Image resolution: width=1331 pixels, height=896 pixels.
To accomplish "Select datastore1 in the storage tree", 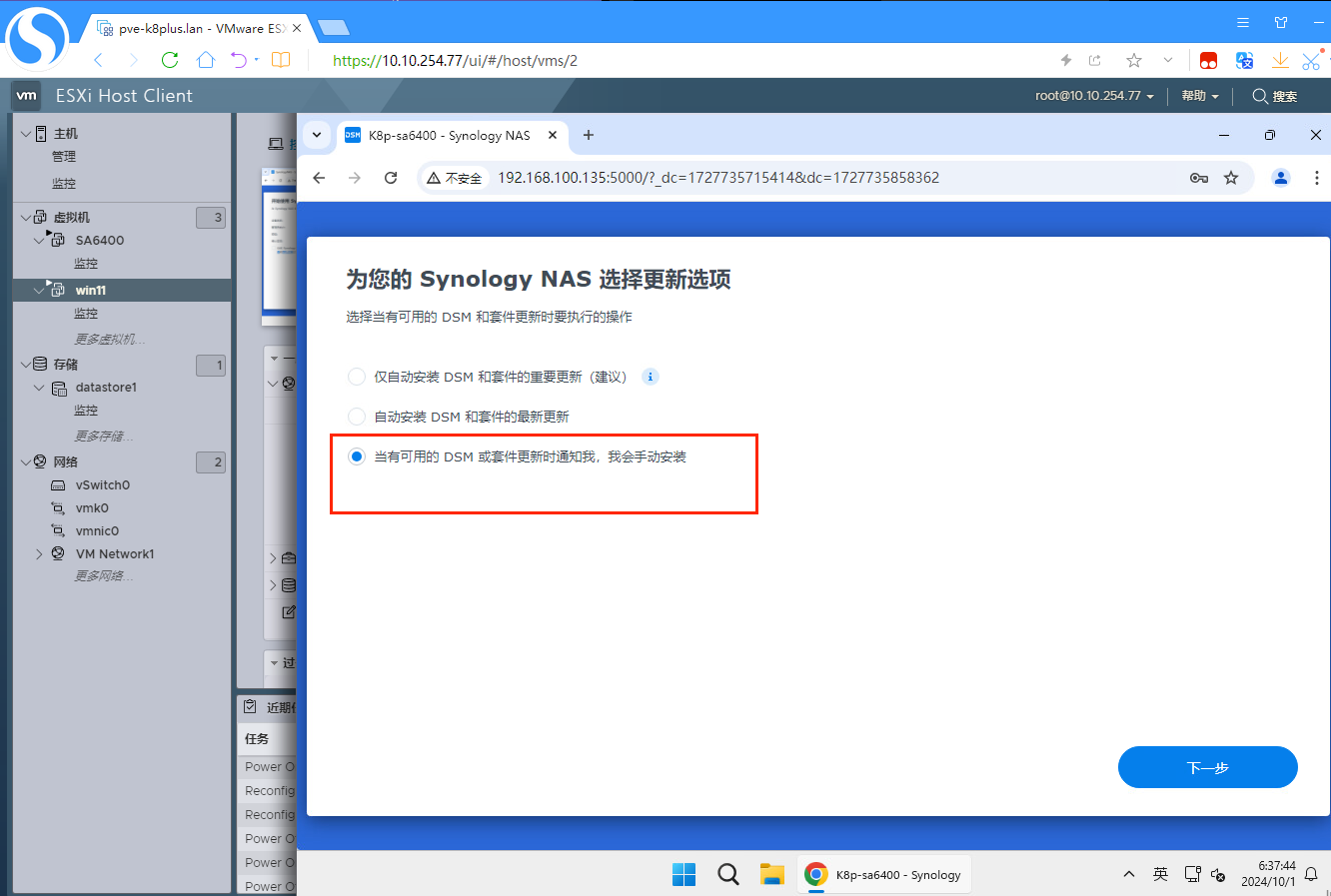I will coord(106,387).
